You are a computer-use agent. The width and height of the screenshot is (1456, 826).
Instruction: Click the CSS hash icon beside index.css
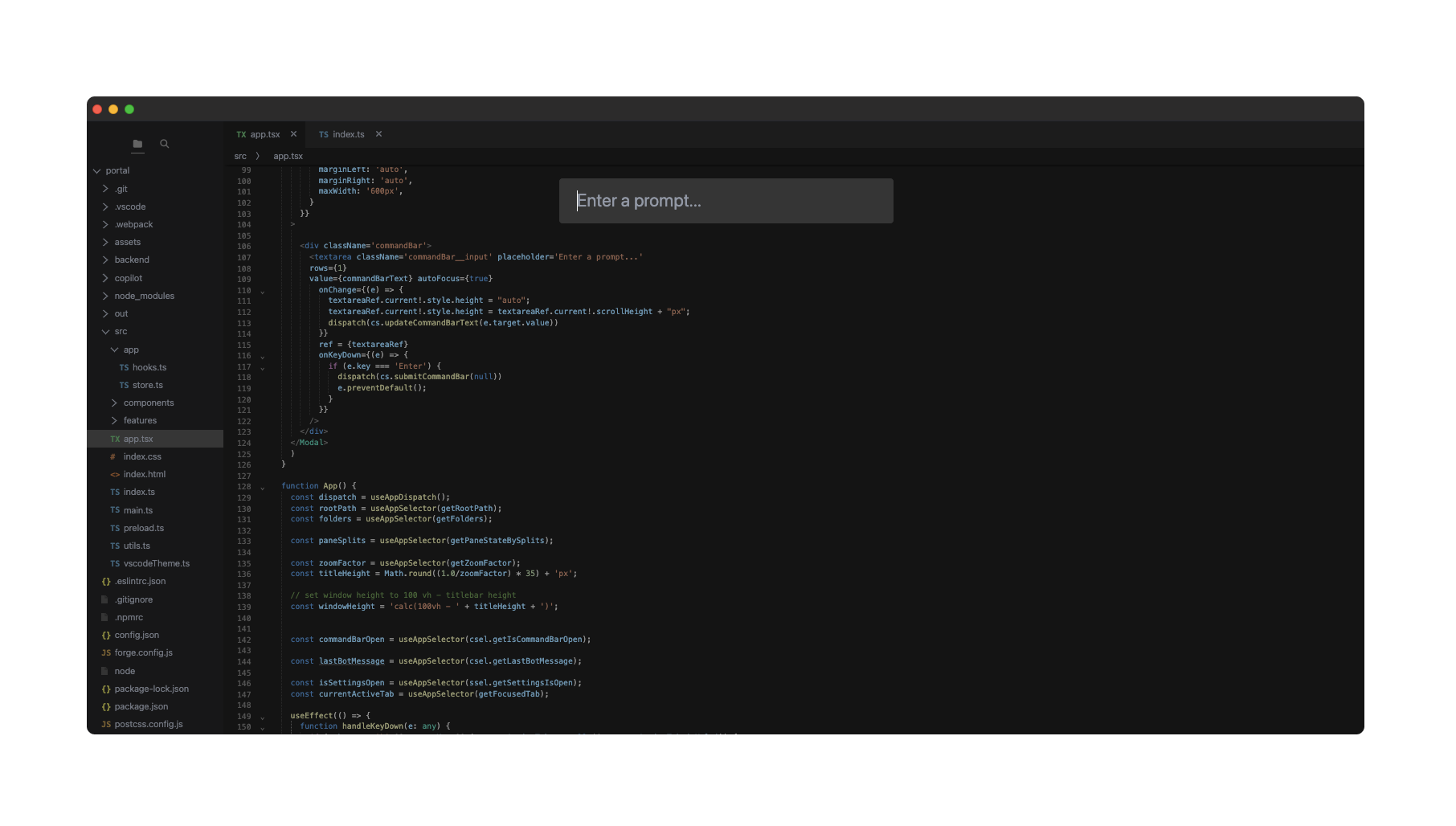click(113, 456)
